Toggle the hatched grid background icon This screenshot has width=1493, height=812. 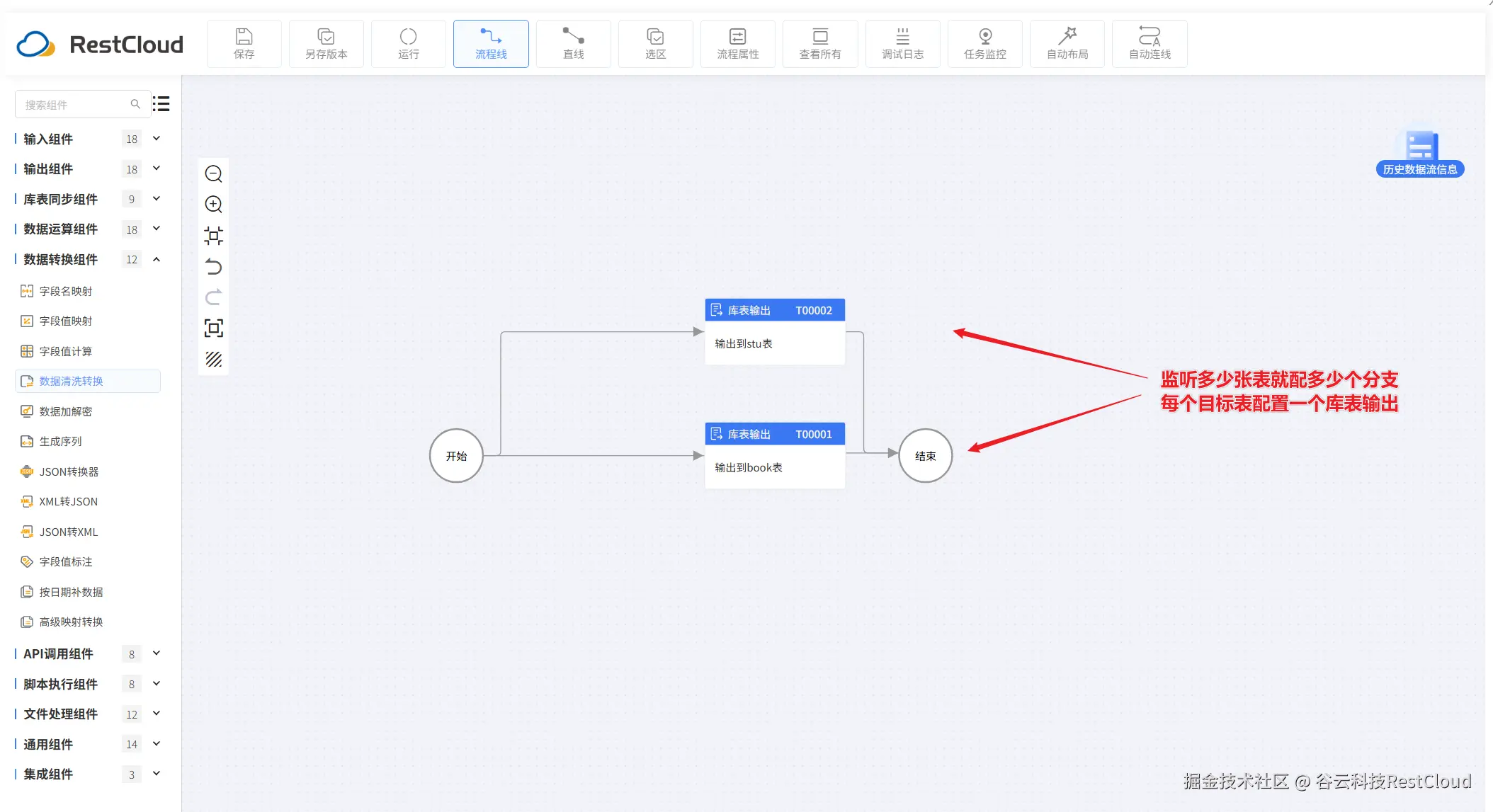213,360
